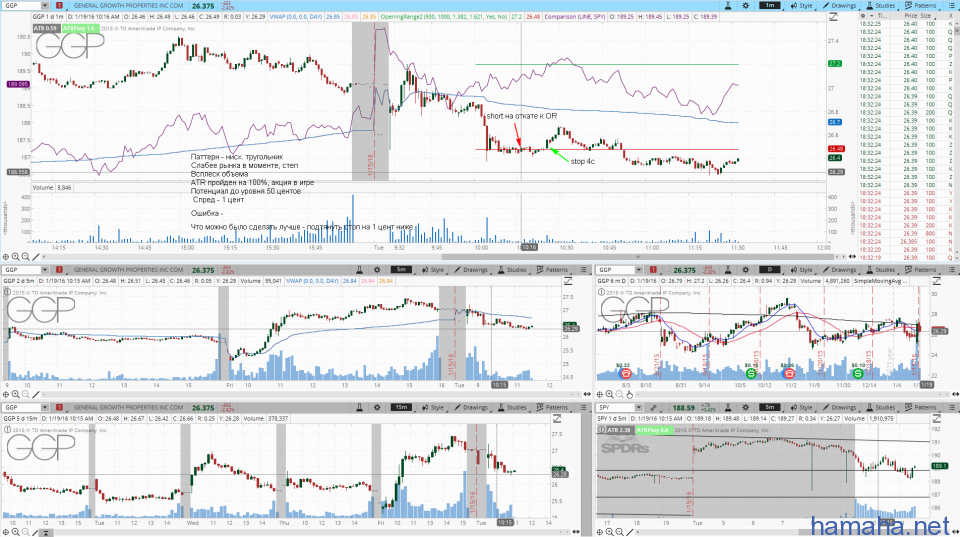This screenshot has width=960, height=537.
Task: Open Drawings menu in top 1m chart
Action: tap(839, 6)
